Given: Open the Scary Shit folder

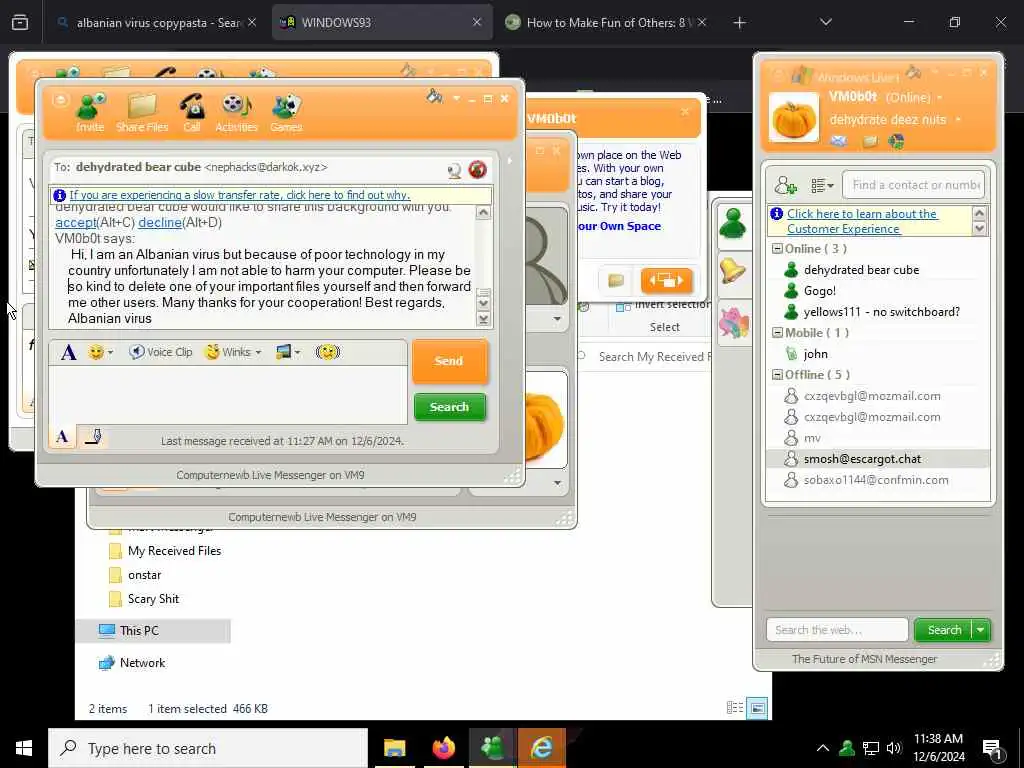Looking at the screenshot, I should [153, 599].
